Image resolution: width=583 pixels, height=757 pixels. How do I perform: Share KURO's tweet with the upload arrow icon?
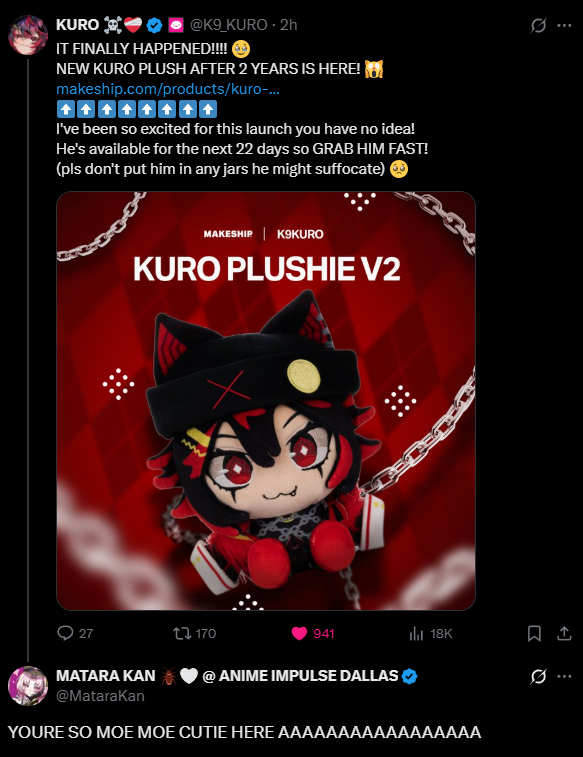pos(564,633)
